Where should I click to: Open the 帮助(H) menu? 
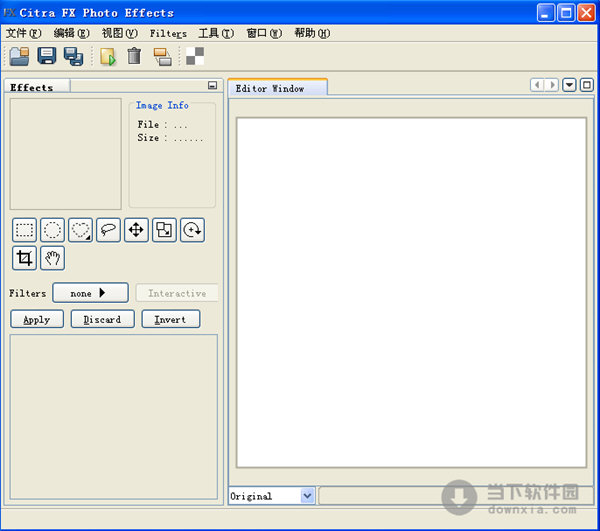coord(312,33)
